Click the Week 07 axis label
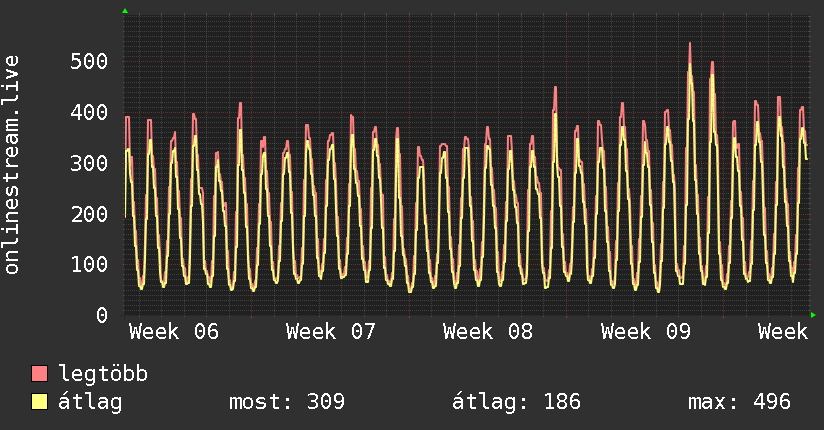 (x=331, y=332)
